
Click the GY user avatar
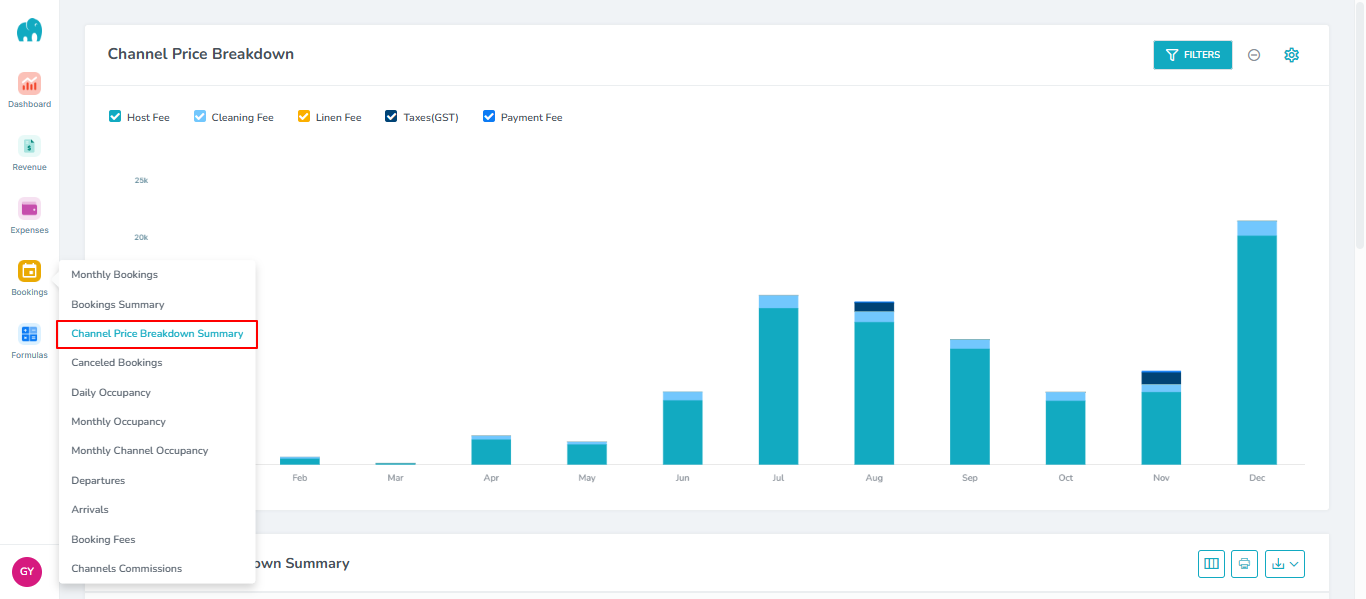(x=27, y=572)
